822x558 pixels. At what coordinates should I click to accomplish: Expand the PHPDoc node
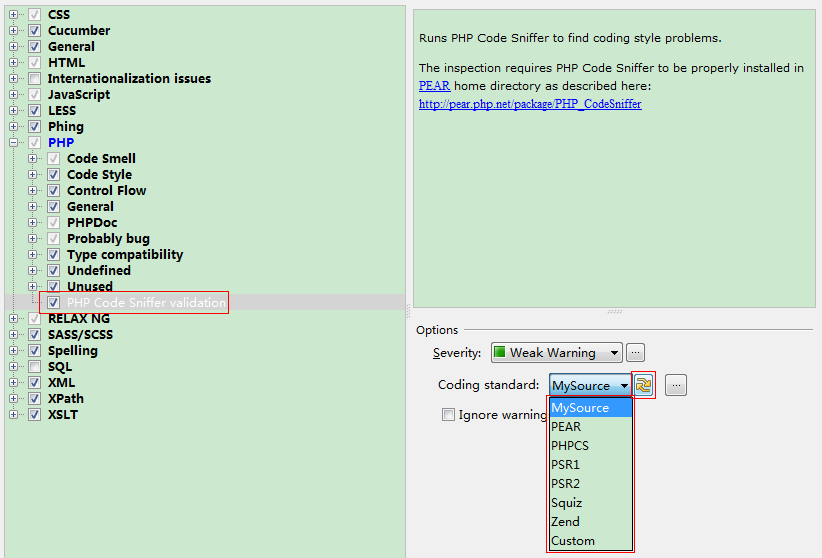coord(33,222)
